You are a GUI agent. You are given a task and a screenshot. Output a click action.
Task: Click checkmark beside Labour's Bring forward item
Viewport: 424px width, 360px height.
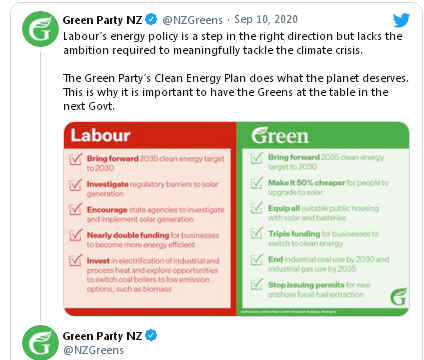[76, 159]
